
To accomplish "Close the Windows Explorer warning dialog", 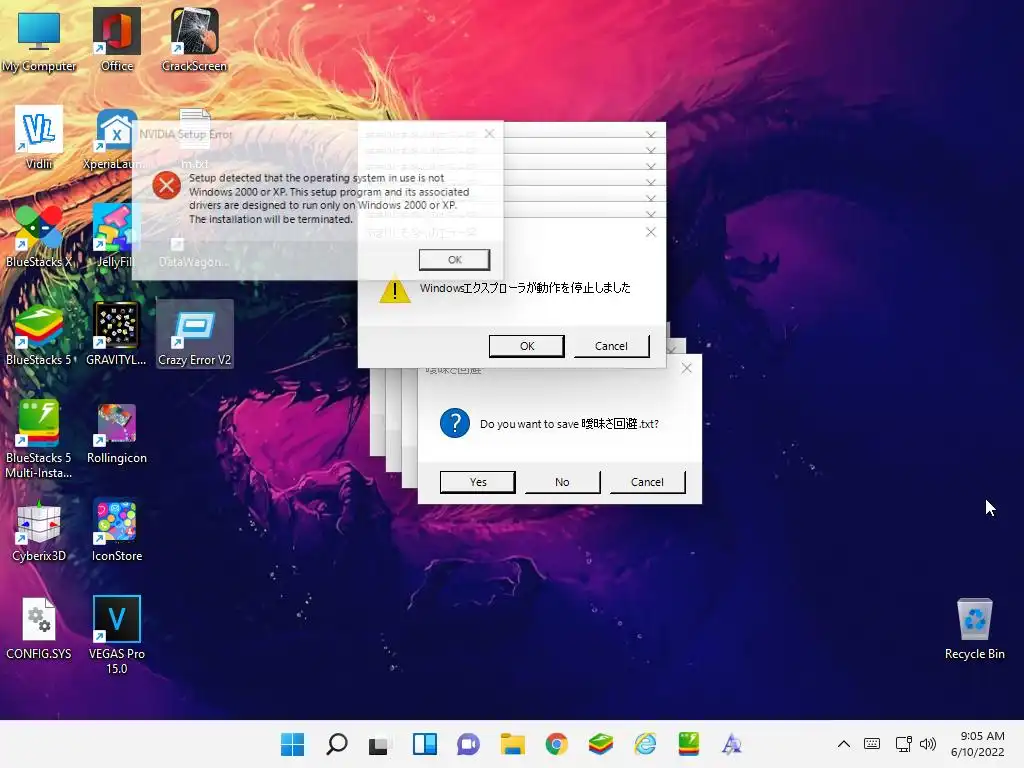I will tap(650, 232).
